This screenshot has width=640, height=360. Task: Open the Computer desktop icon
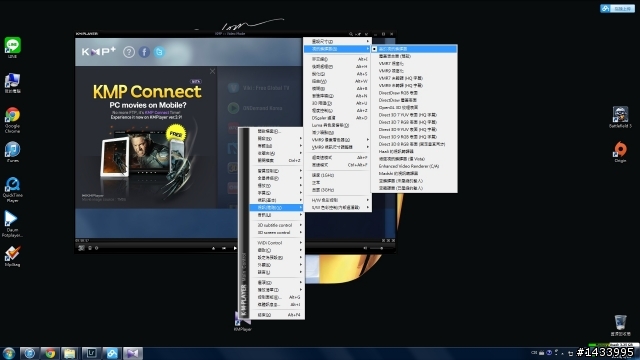pyautogui.click(x=13, y=83)
